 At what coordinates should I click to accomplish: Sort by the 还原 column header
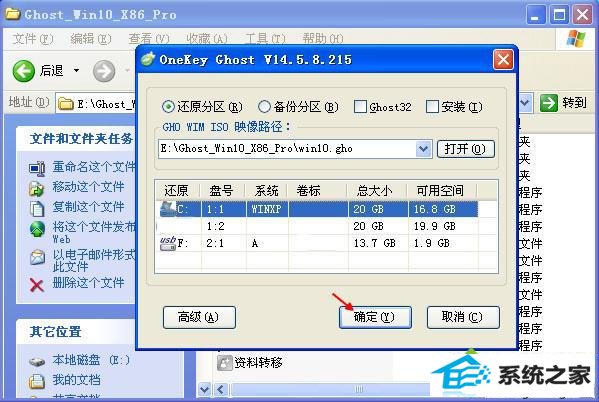(177, 190)
